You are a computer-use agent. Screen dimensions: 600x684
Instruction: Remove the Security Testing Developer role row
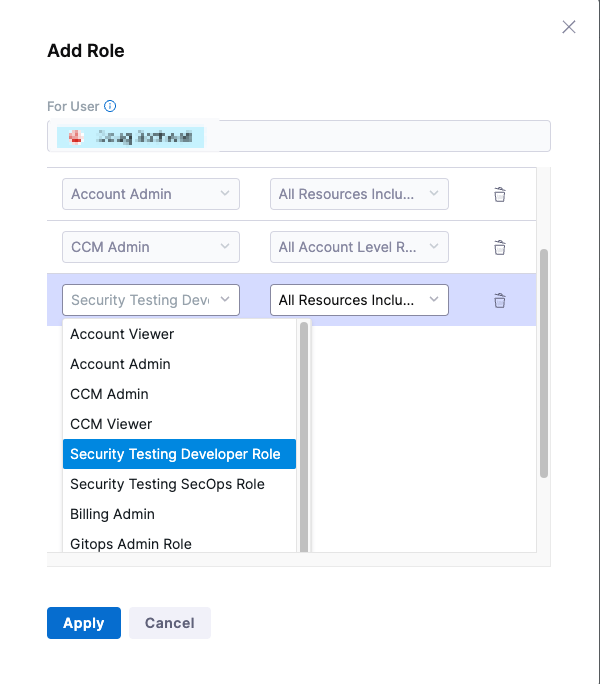pos(499,300)
